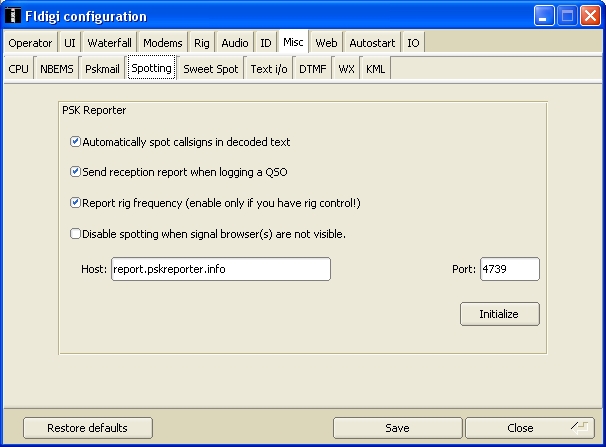Select the Sweet Spot sub-tab
The height and width of the screenshot is (447, 606).
coord(210,69)
